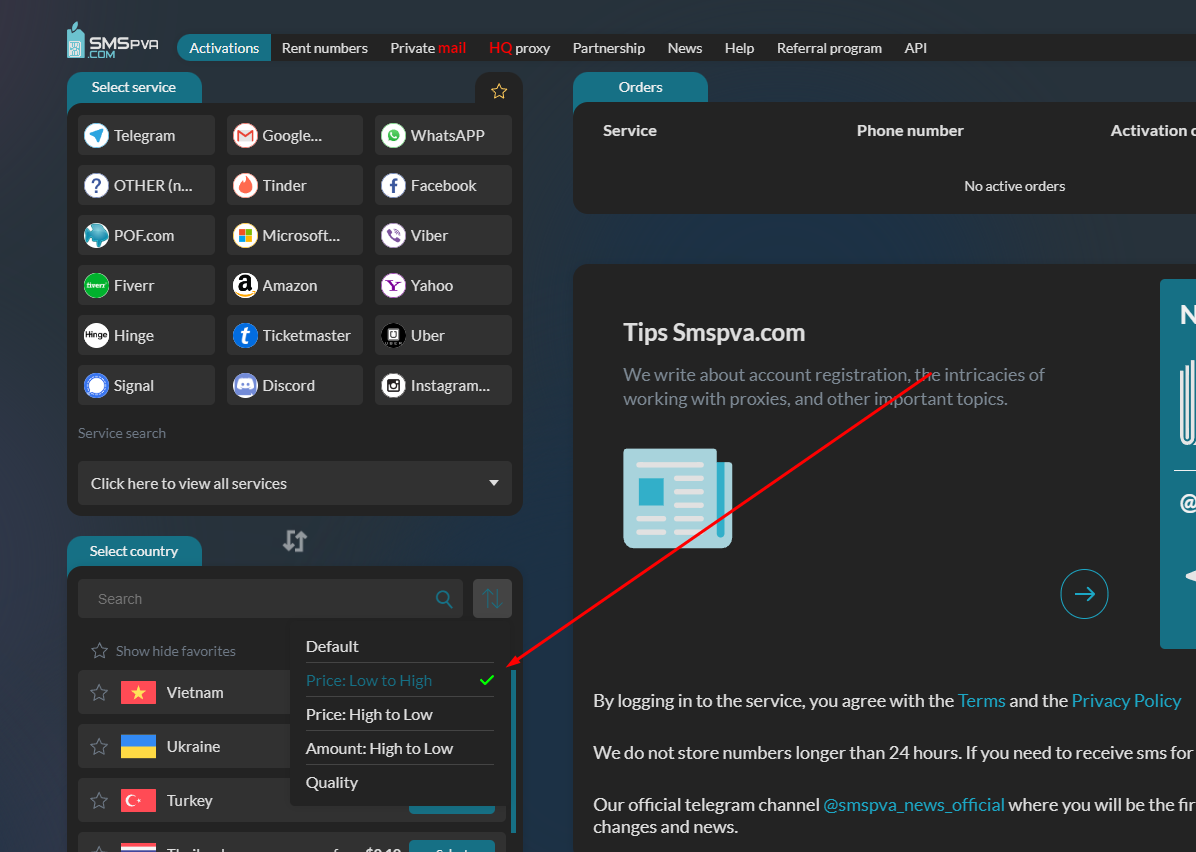Open Rent numbers in navigation
The width and height of the screenshot is (1196, 852).
click(324, 47)
